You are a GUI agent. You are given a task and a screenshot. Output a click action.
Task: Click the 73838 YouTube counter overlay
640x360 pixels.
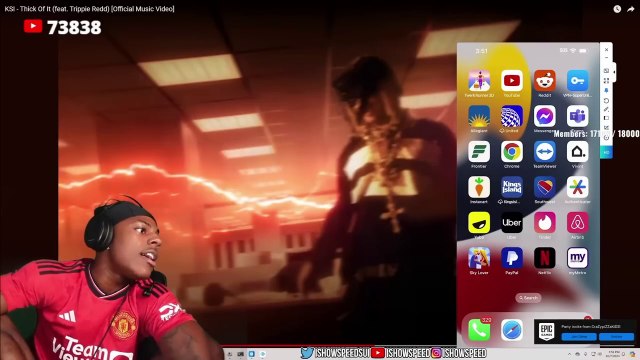[x=62, y=27]
